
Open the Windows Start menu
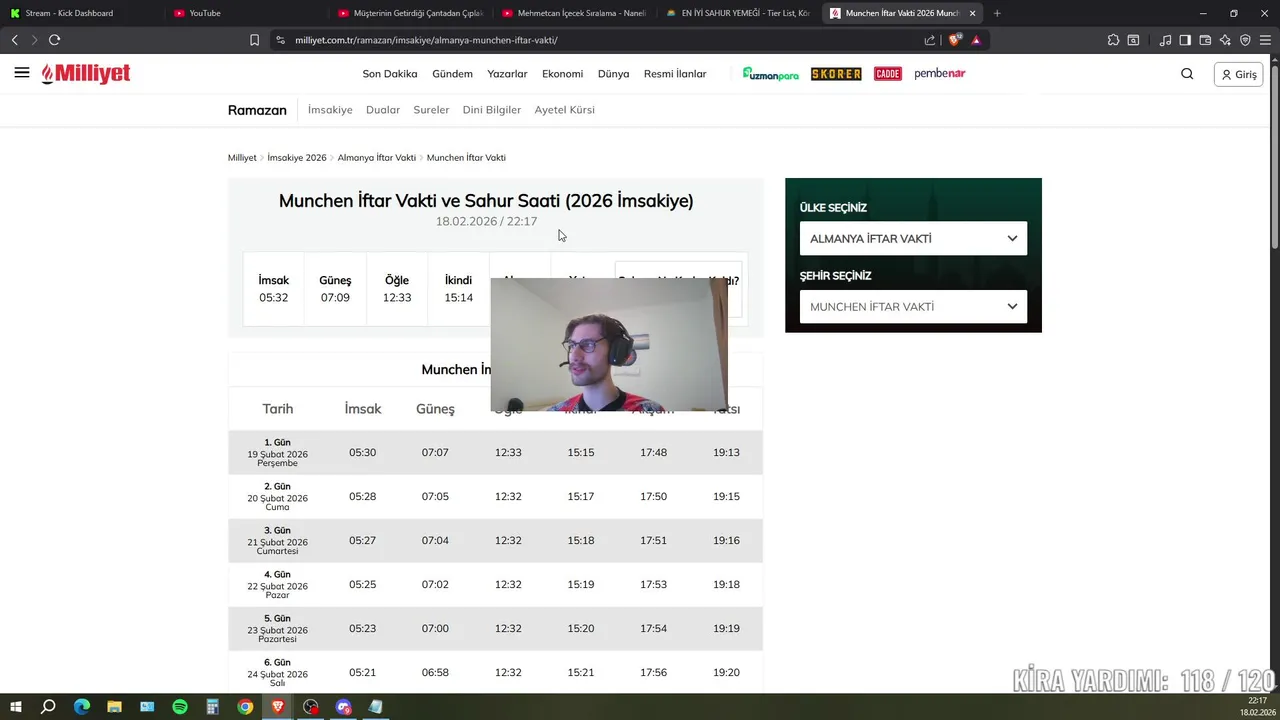click(16, 707)
